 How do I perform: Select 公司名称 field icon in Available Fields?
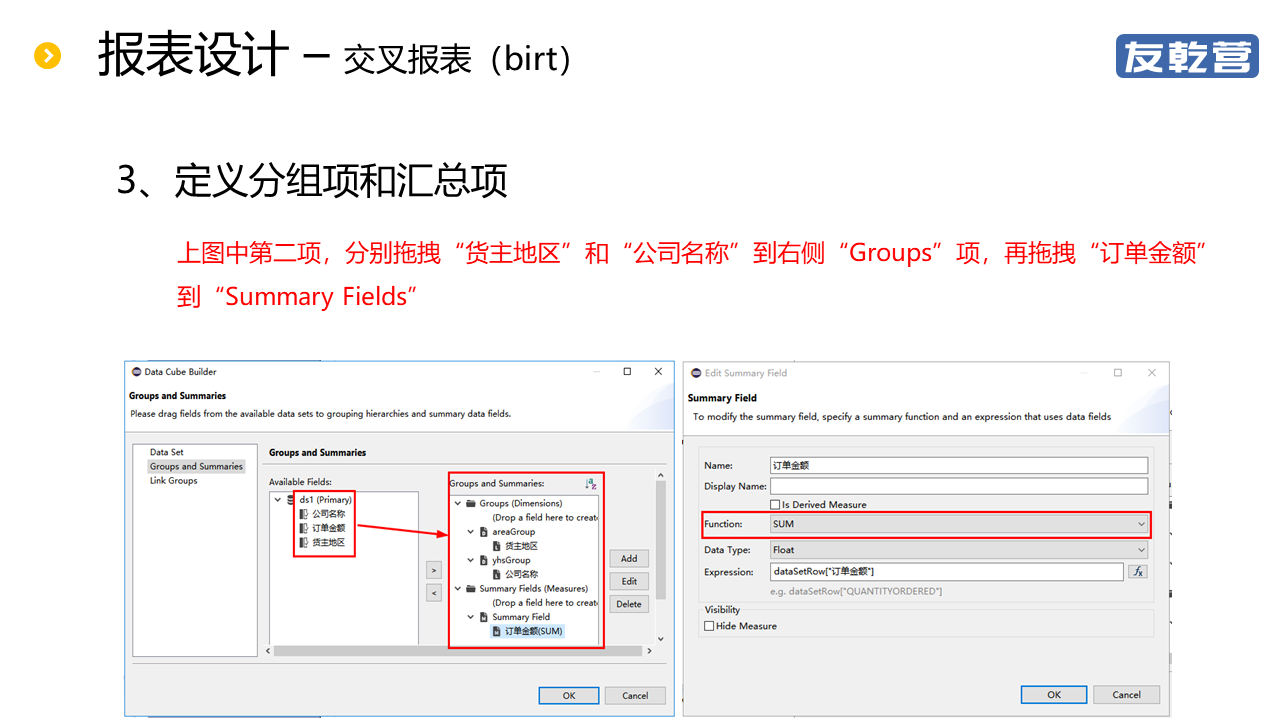(304, 514)
